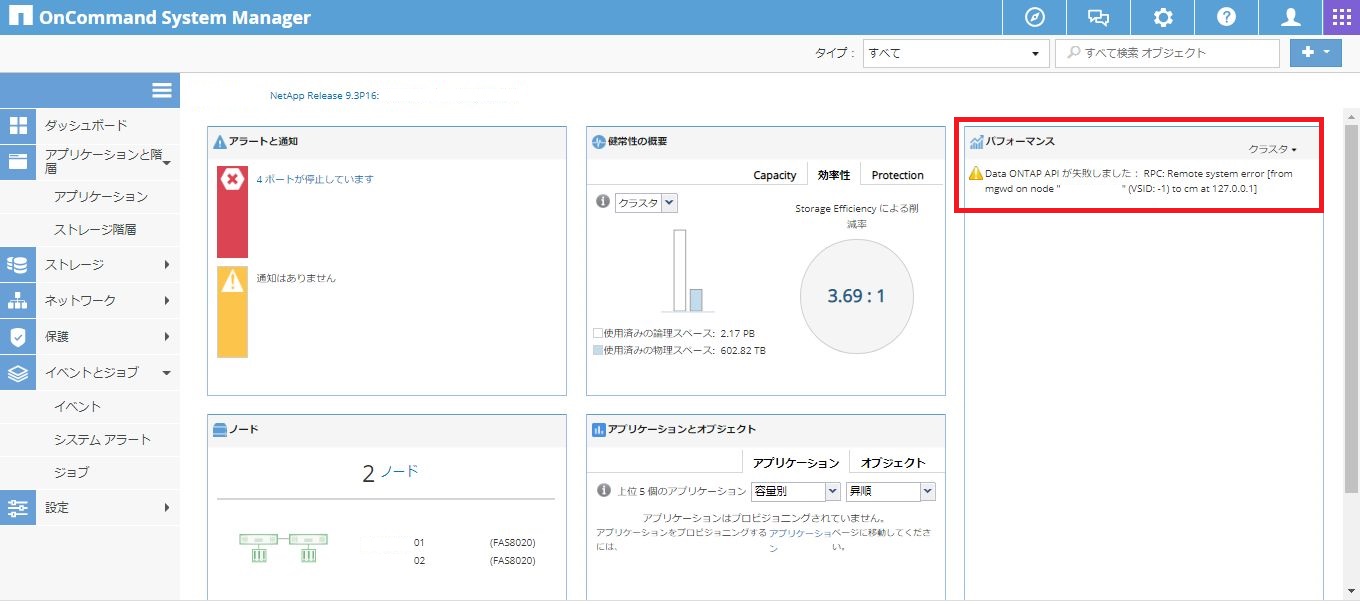
Task: Open the chat feedback icon in header
Action: coord(1099,18)
